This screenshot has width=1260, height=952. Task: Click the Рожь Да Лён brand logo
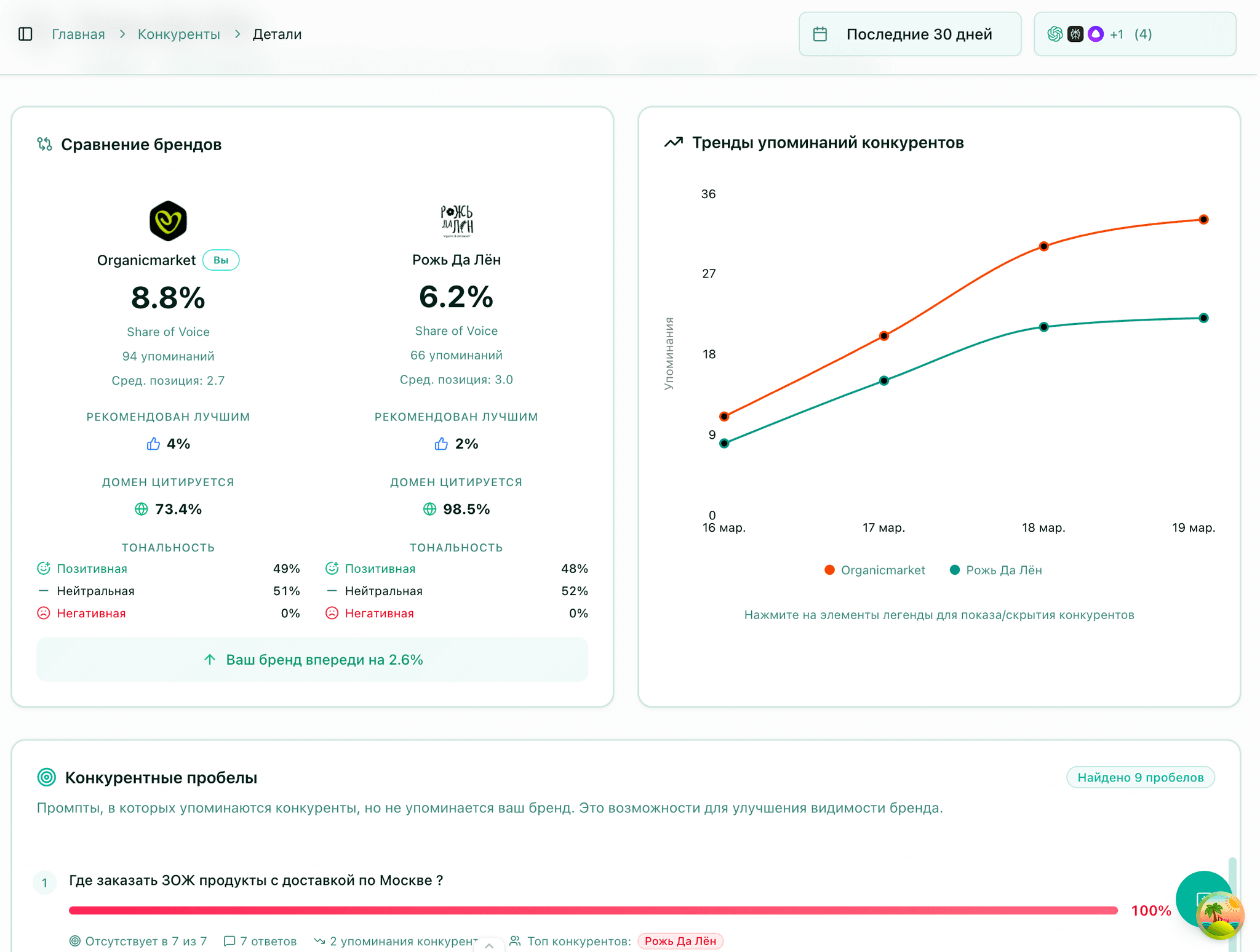(456, 220)
